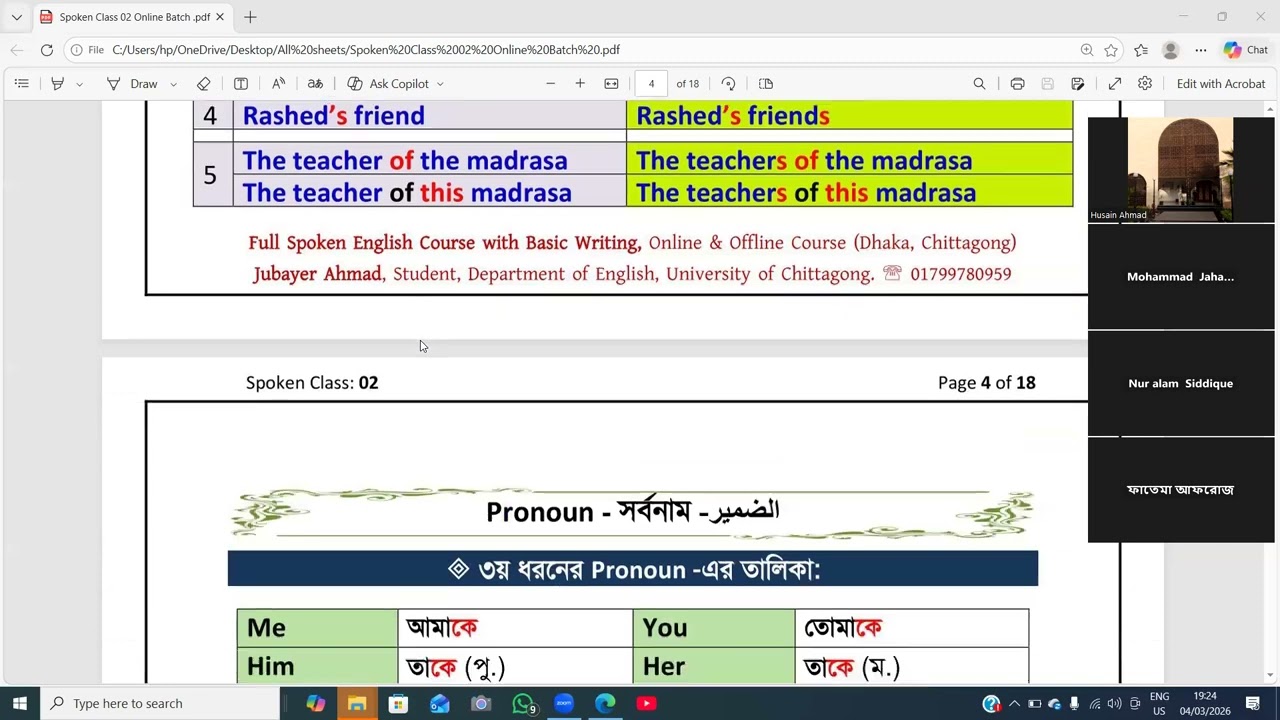Open Find search in PDF
The image size is (1280, 720).
979,84
